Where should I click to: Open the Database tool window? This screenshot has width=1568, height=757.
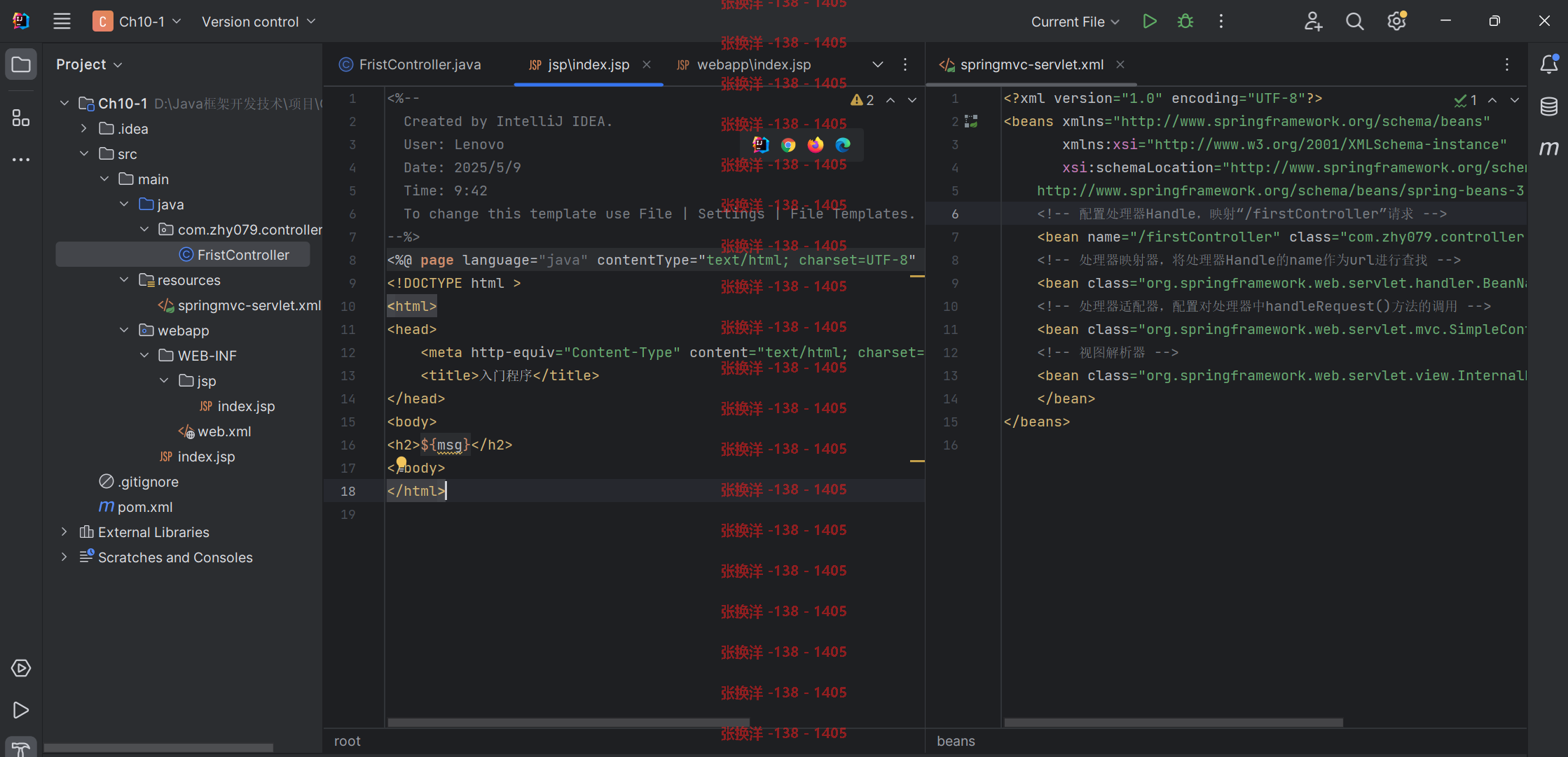click(x=1549, y=106)
